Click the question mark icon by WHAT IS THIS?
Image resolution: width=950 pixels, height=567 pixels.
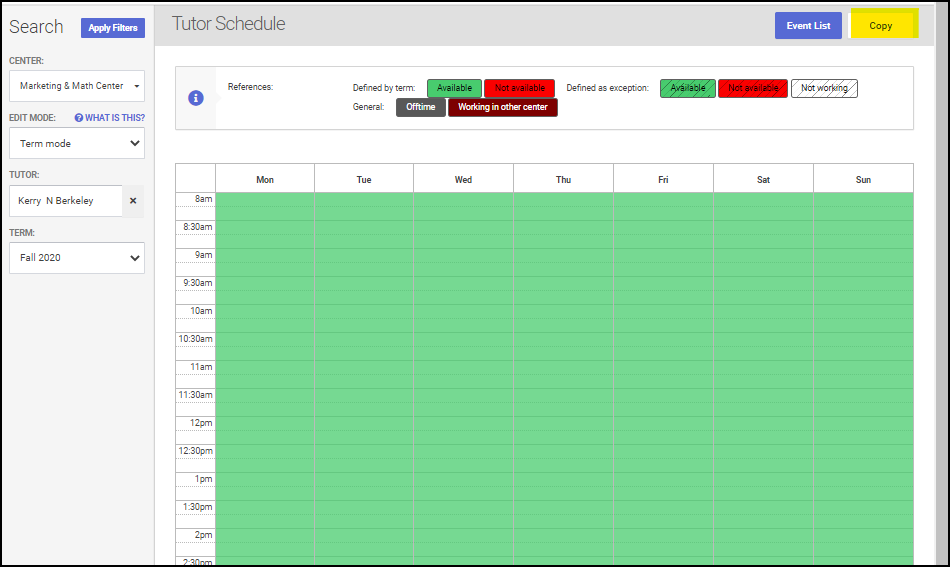click(79, 118)
